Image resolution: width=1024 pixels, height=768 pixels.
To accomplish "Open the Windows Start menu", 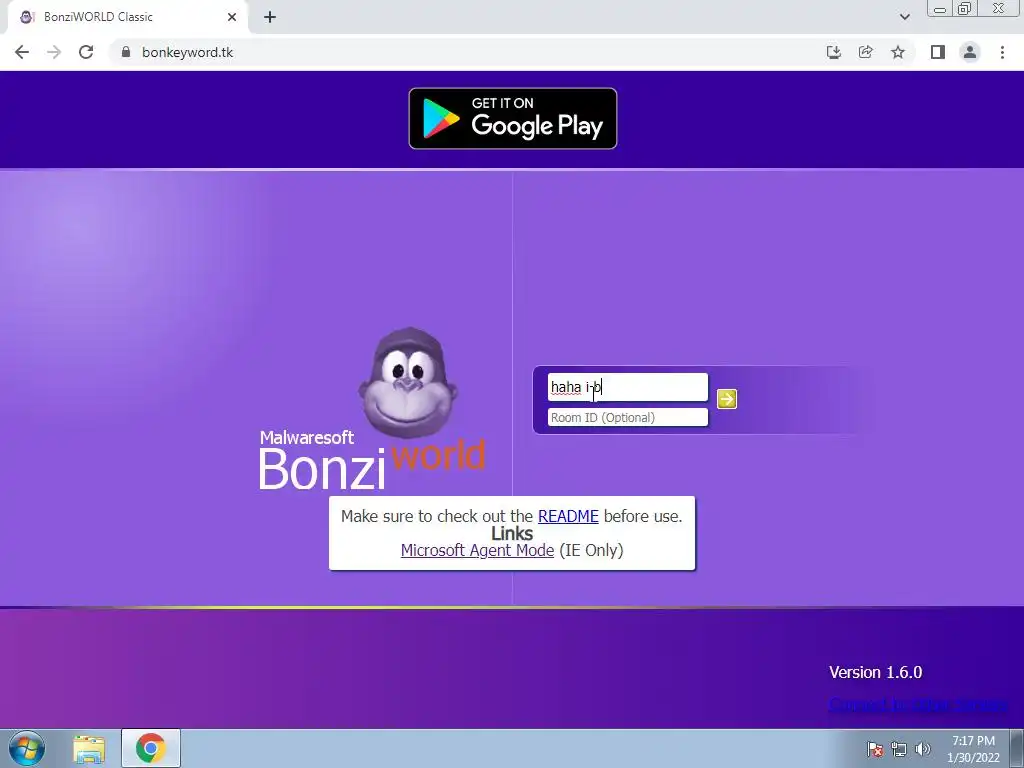I will (27, 748).
